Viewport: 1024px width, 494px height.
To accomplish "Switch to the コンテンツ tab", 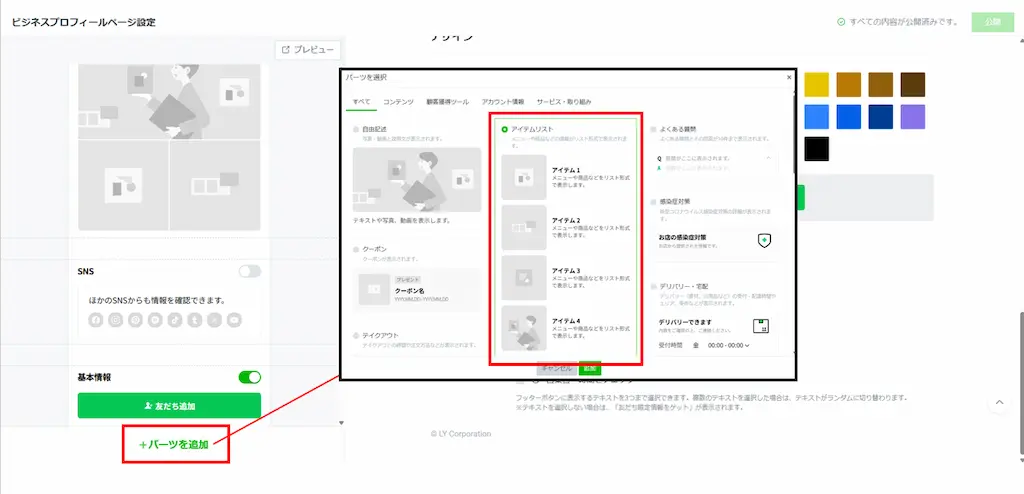I will click(x=398, y=102).
